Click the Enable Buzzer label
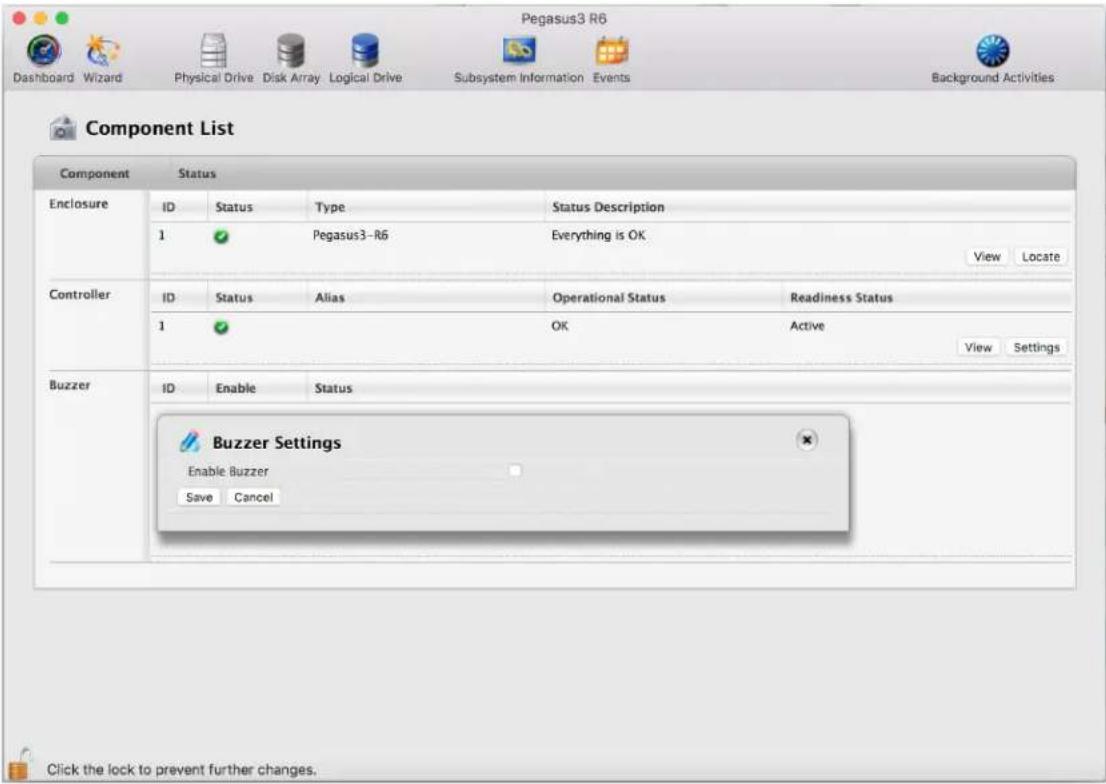The image size is (1106, 784). point(228,471)
